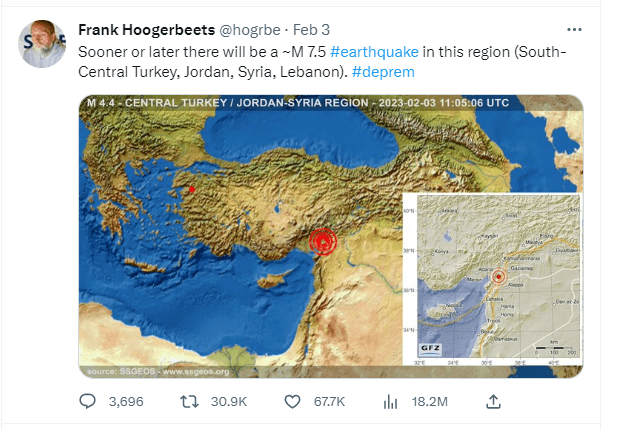The image size is (626, 430).
Task: Click the Frank Hoogerbeets display name
Action: [x=147, y=30]
